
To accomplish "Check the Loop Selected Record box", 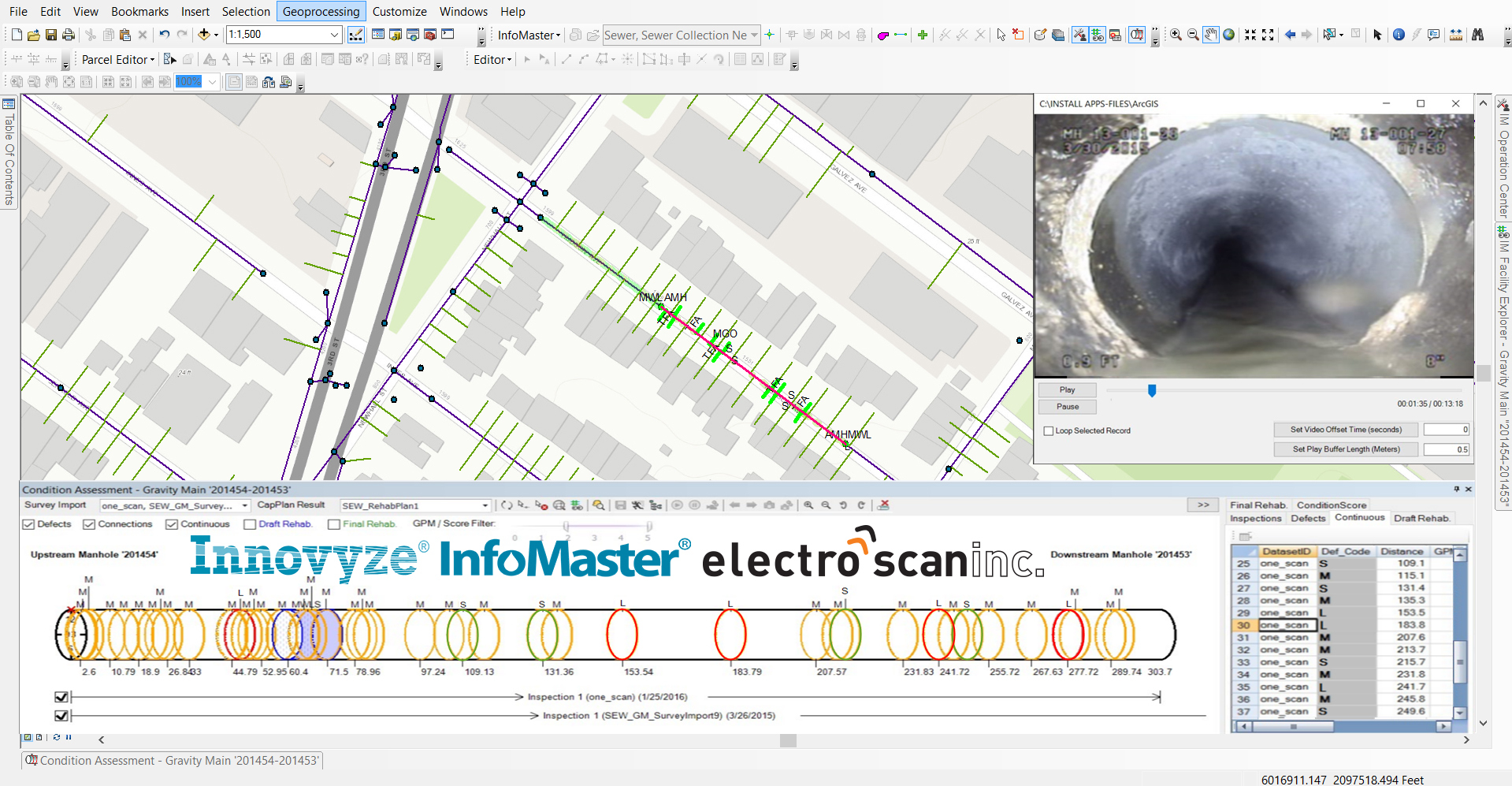I will pyautogui.click(x=1049, y=431).
